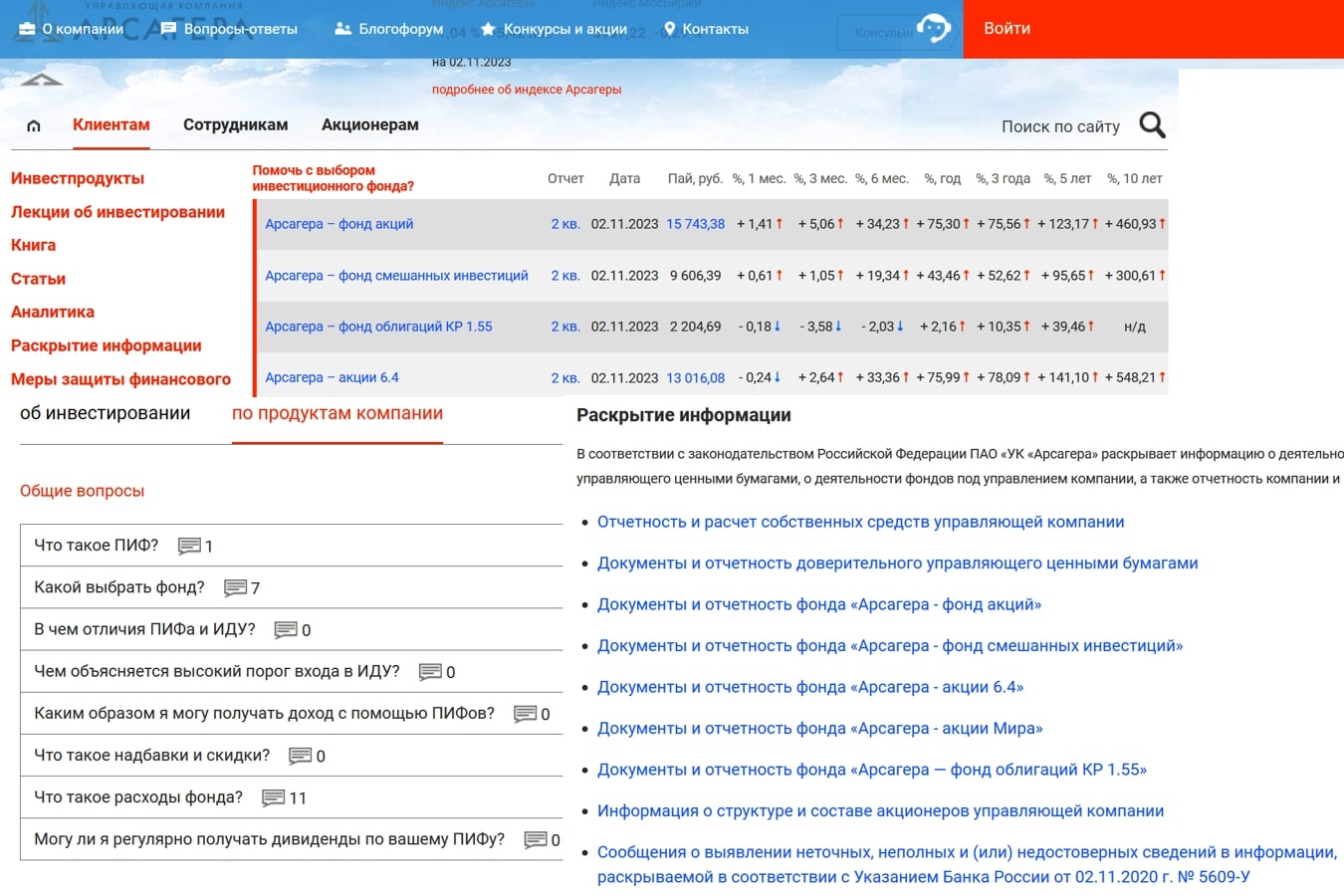The image size is (1344, 896).
Task: Click the map pin icon for Контакты
Action: (x=669, y=29)
